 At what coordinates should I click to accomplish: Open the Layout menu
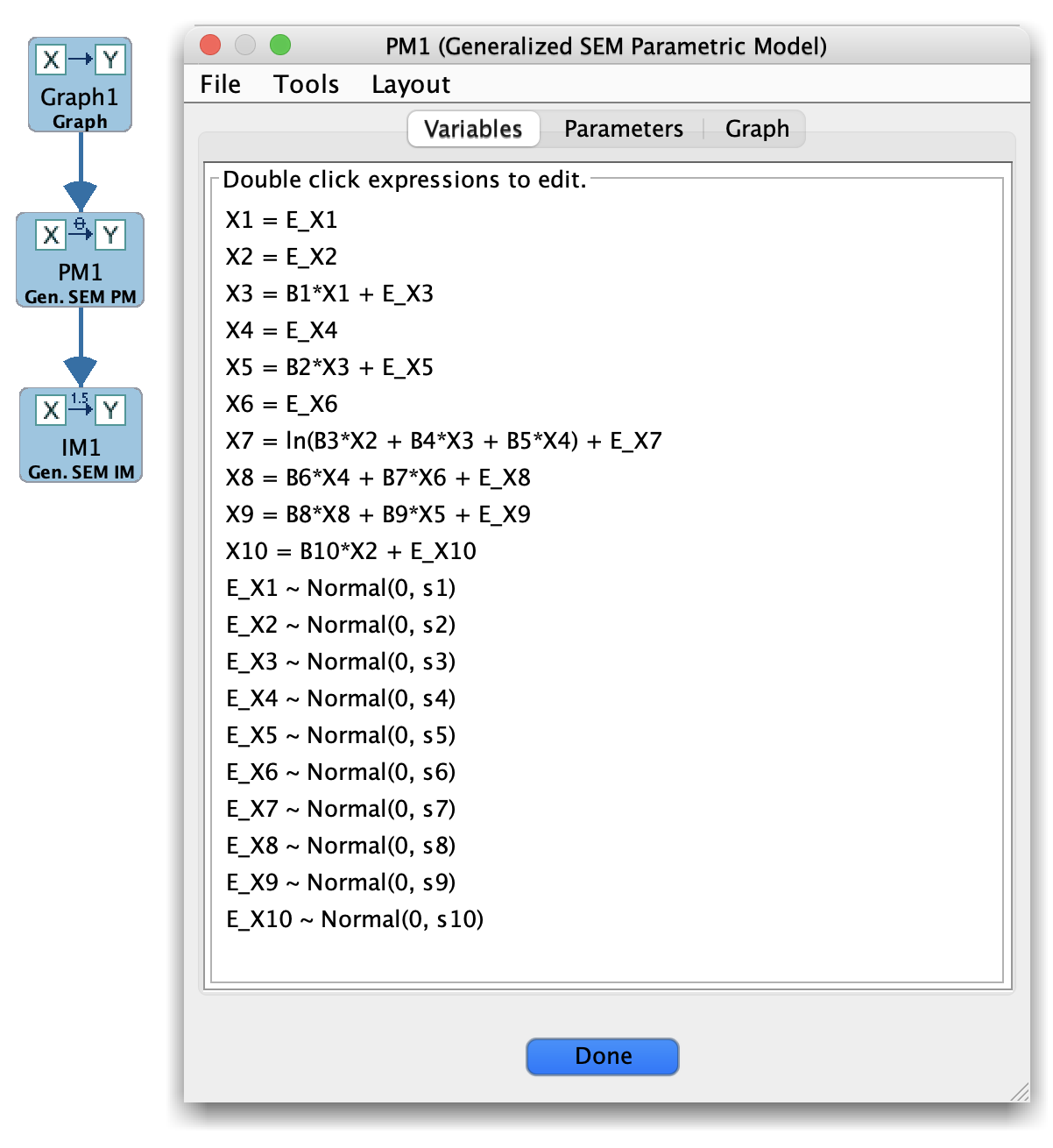point(411,84)
